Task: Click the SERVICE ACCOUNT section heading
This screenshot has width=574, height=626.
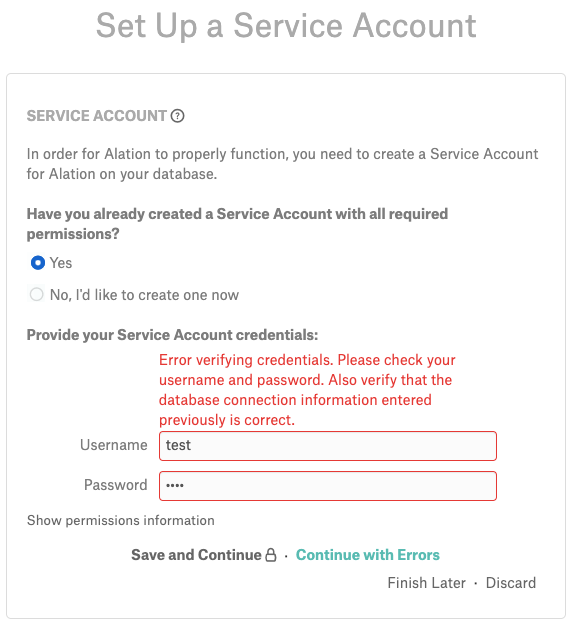Action: (97, 116)
